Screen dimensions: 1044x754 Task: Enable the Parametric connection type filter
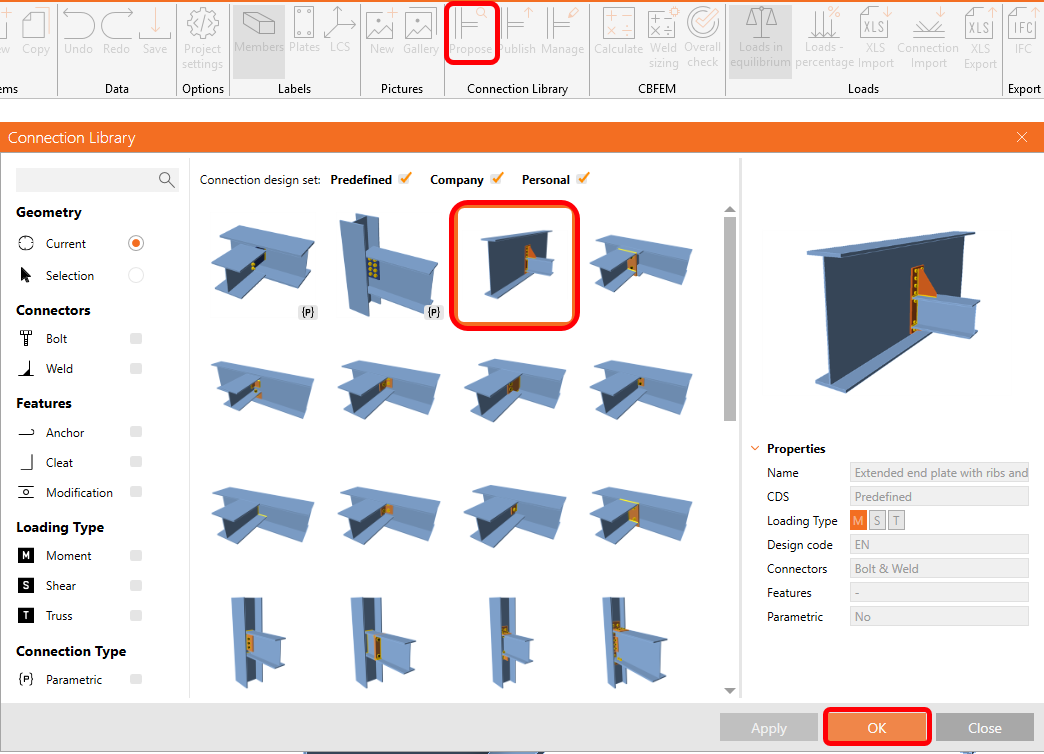[x=136, y=679]
